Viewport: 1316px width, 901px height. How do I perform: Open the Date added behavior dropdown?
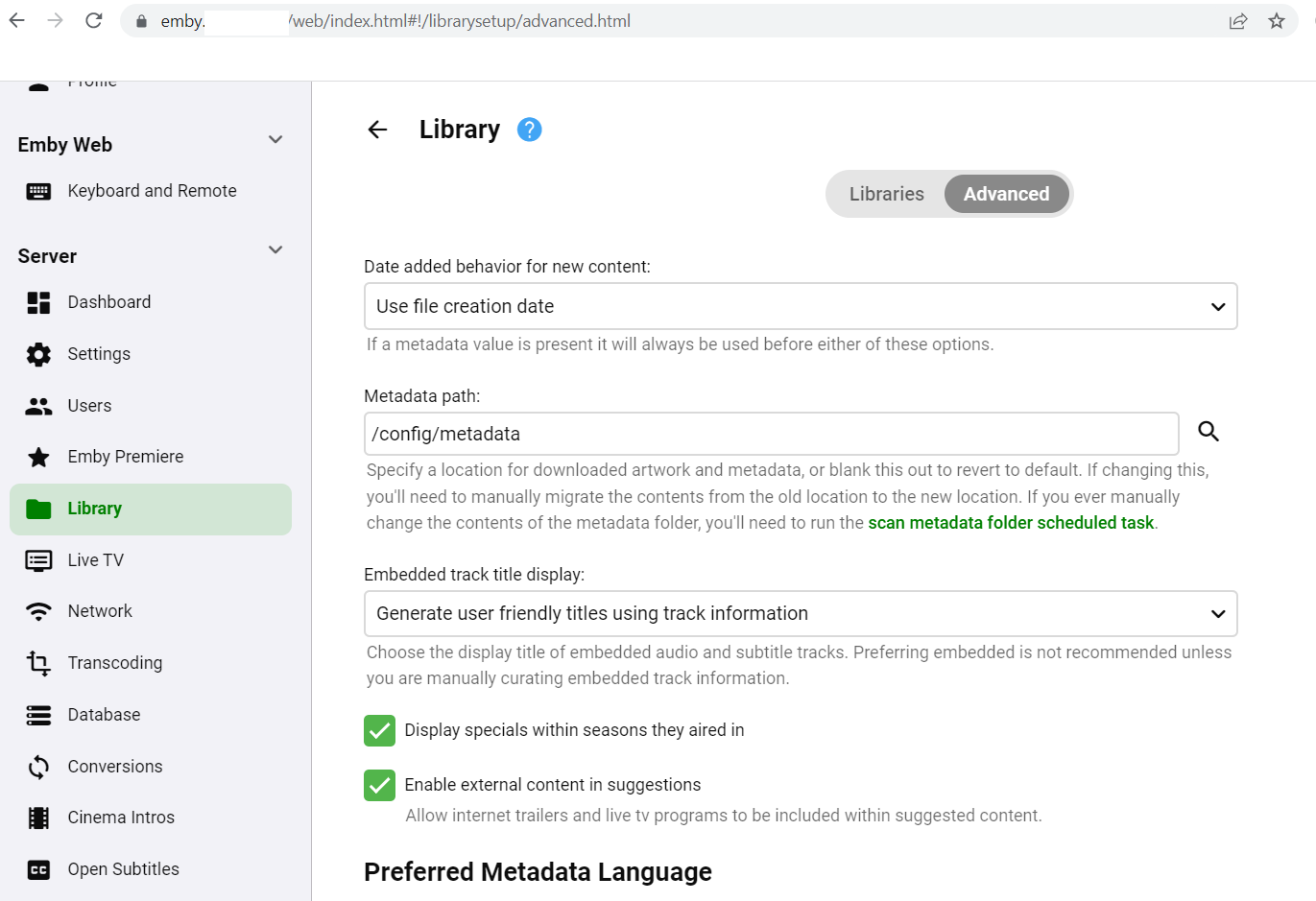[x=801, y=305]
